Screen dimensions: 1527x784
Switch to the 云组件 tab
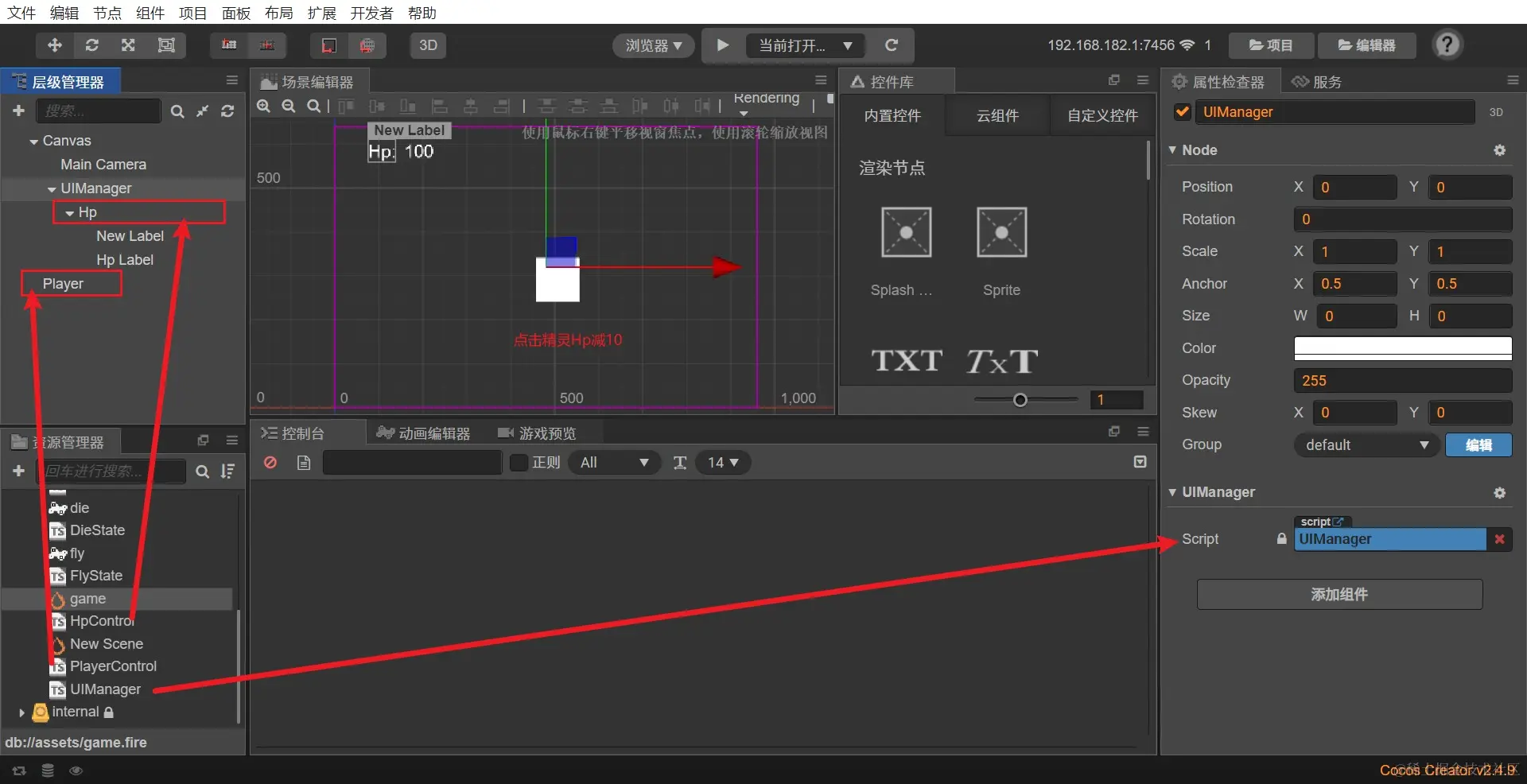[997, 116]
